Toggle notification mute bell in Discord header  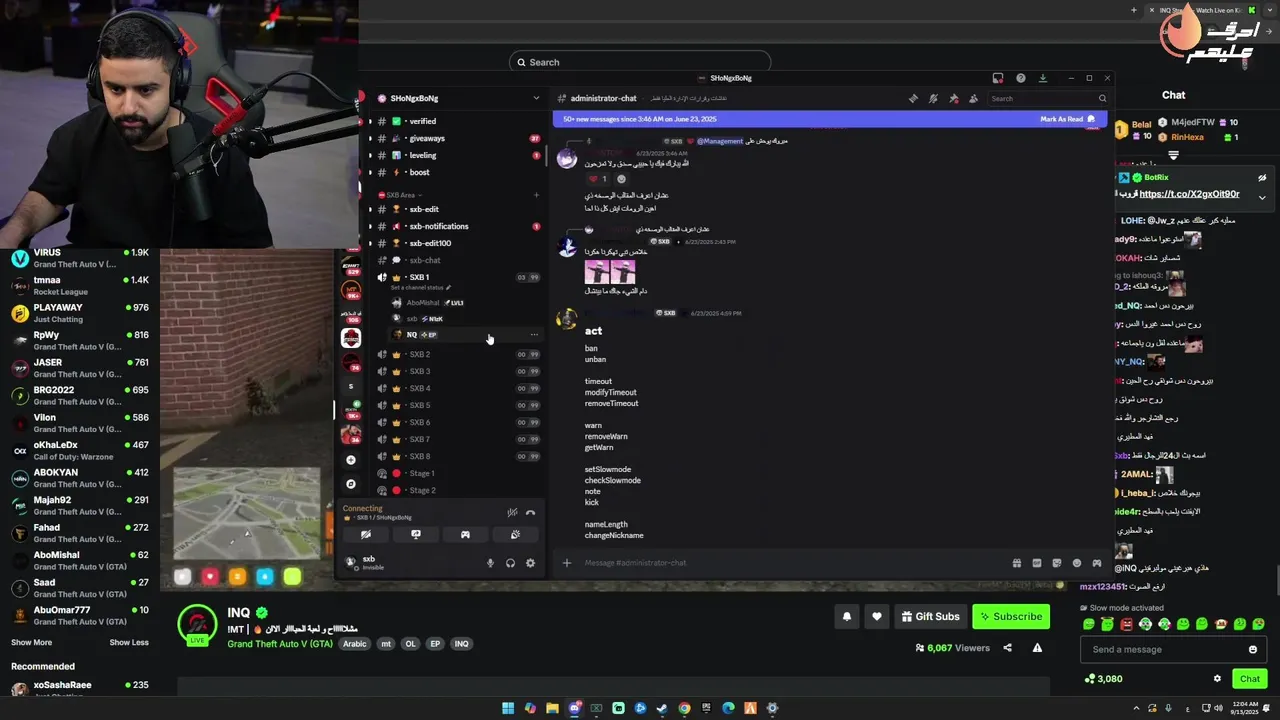(933, 98)
